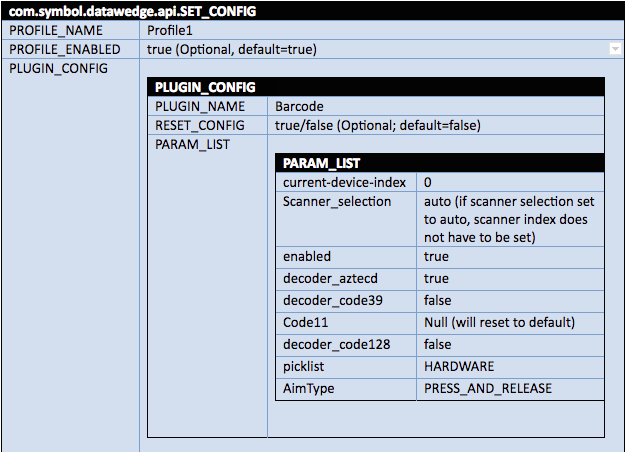Viewport: 626px width, 452px height.
Task: Select the true/false (Optional; default=false) cell
Action: 436,125
